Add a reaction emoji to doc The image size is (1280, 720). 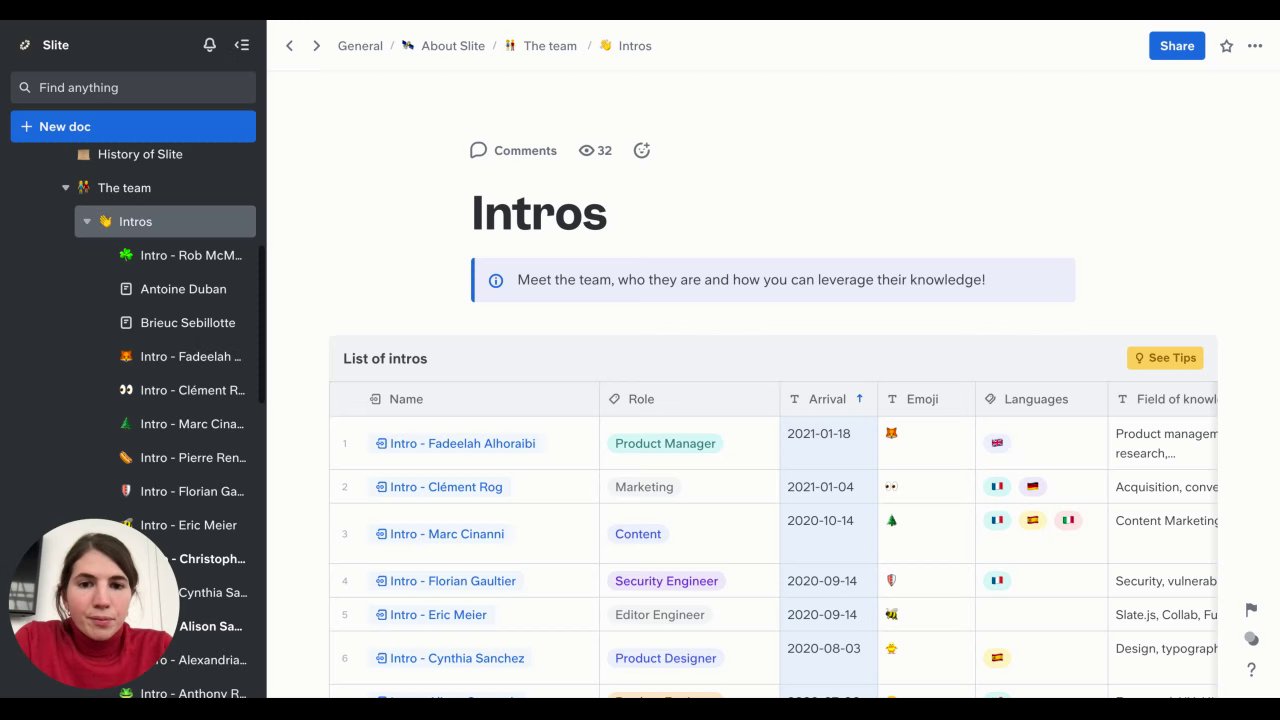pyautogui.click(x=642, y=150)
